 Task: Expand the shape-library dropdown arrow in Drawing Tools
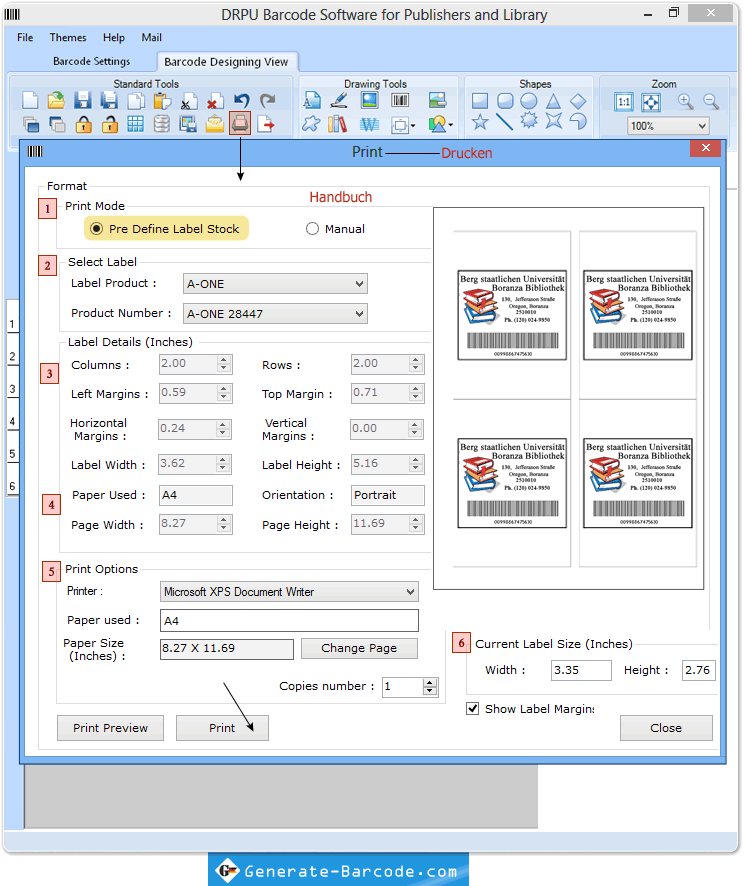tap(450, 125)
